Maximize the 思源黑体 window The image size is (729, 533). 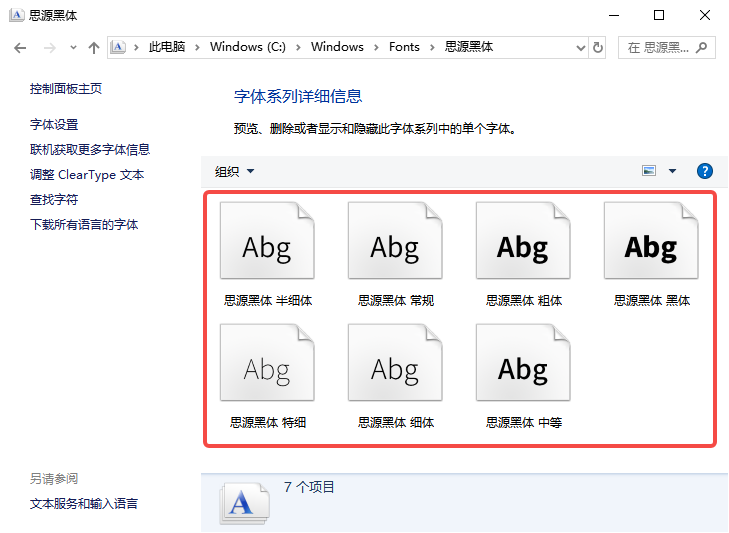coord(659,15)
